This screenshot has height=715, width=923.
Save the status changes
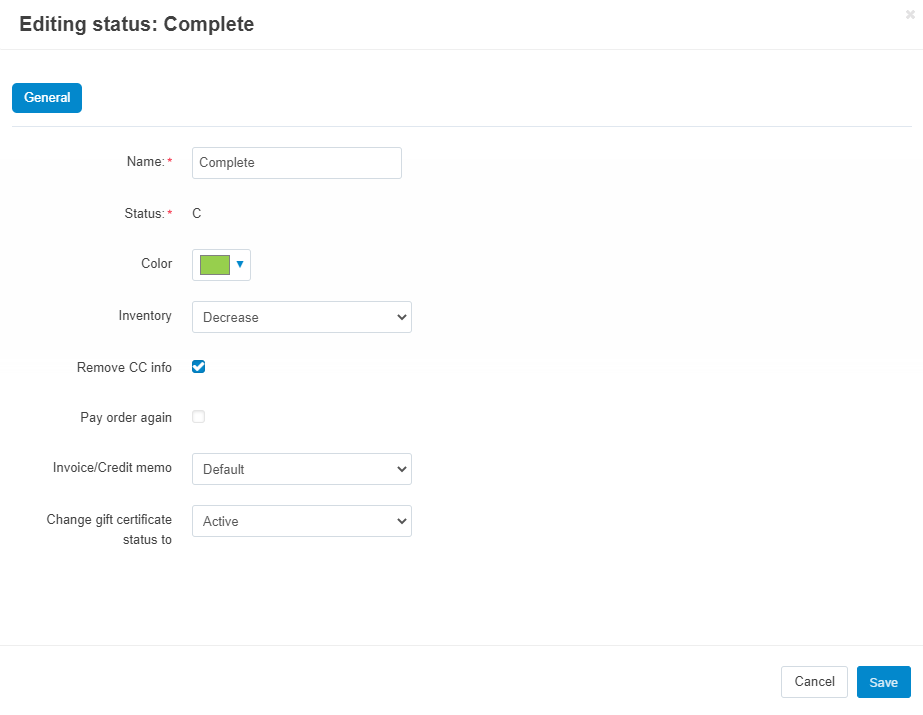click(884, 682)
